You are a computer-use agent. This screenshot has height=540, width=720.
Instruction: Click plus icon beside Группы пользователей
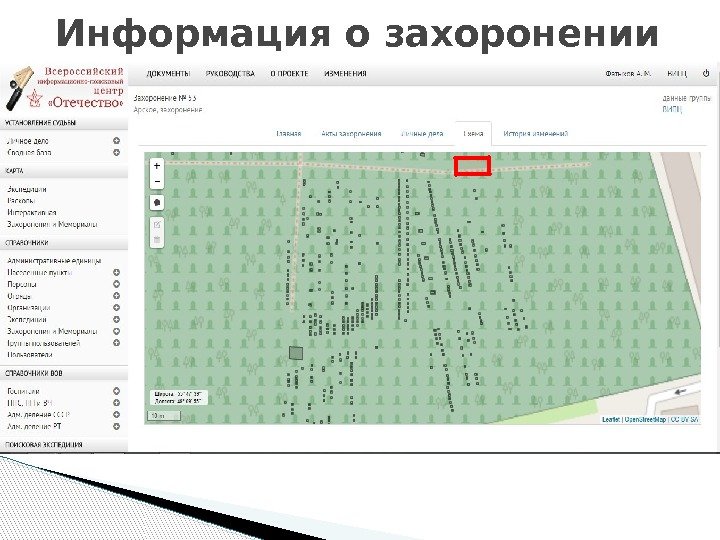116,343
